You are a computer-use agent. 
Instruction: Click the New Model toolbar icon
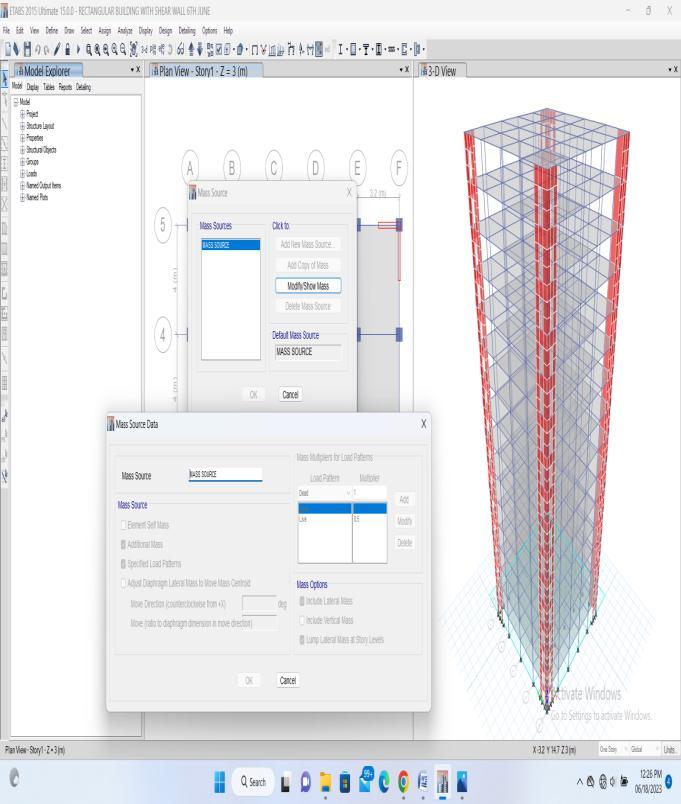8,49
